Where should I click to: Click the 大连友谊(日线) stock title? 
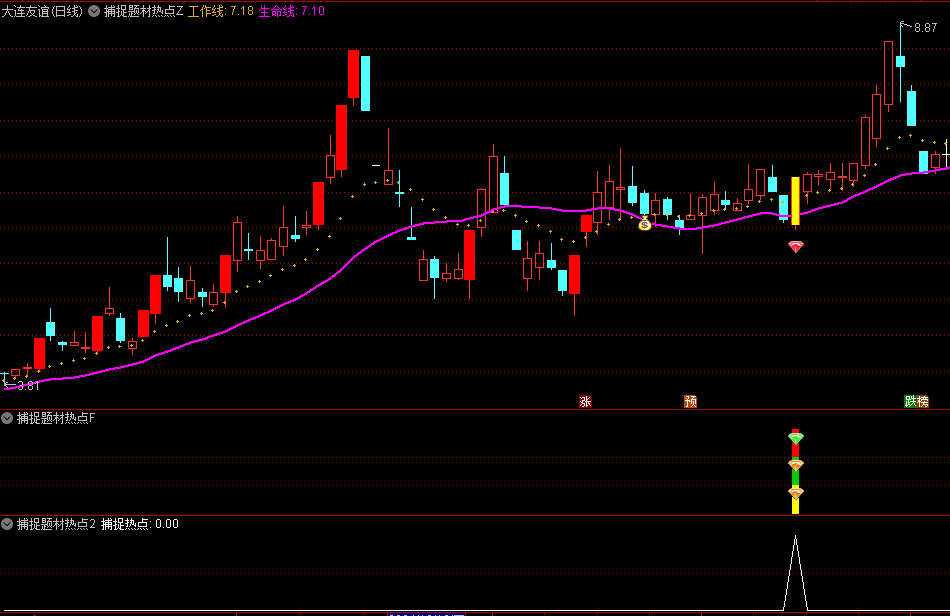[x=42, y=11]
